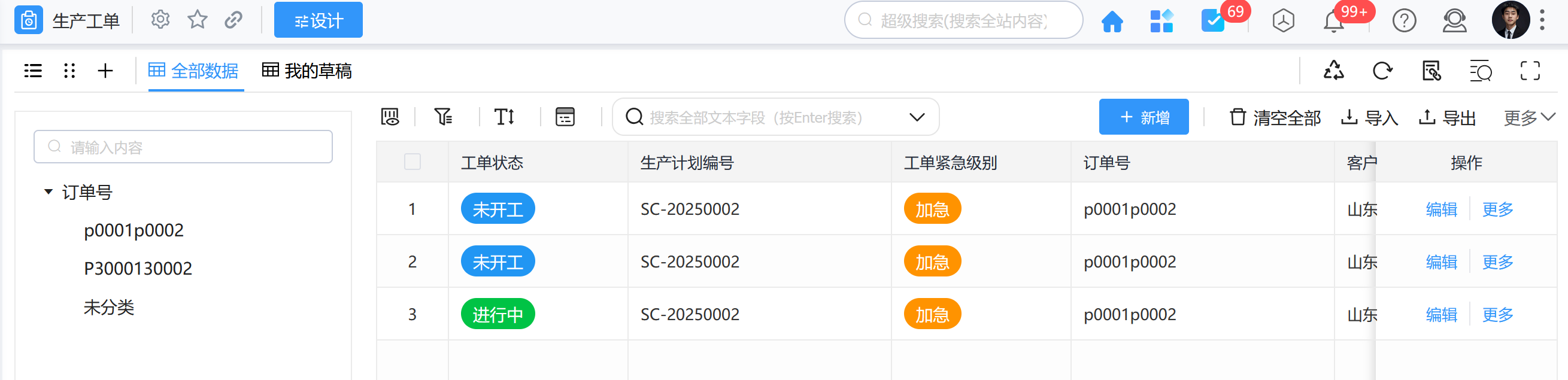Screen dimensions: 1568x380
Task: Switch to the 我的草稿 tab
Action: (307, 71)
